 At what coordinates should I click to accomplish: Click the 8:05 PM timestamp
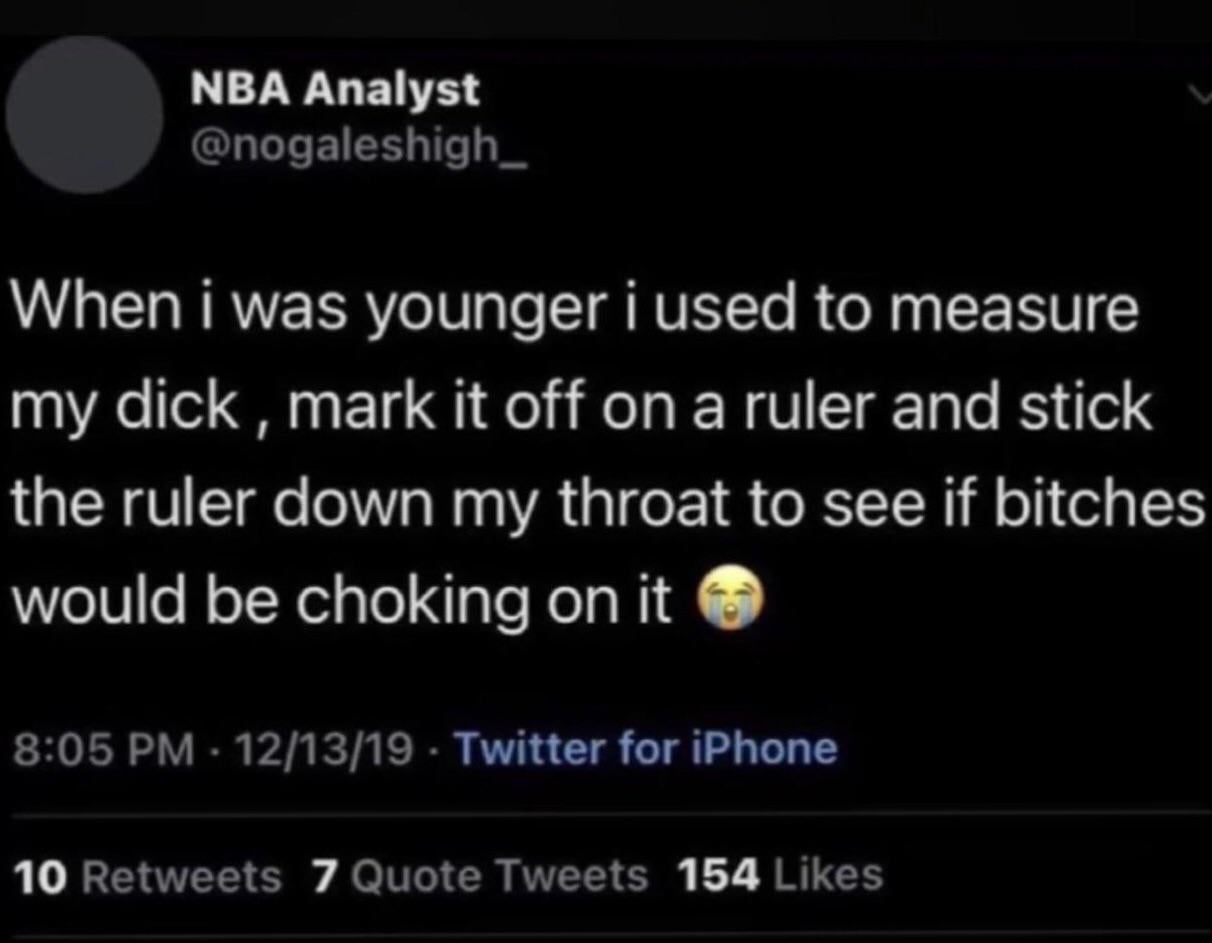click(x=101, y=748)
